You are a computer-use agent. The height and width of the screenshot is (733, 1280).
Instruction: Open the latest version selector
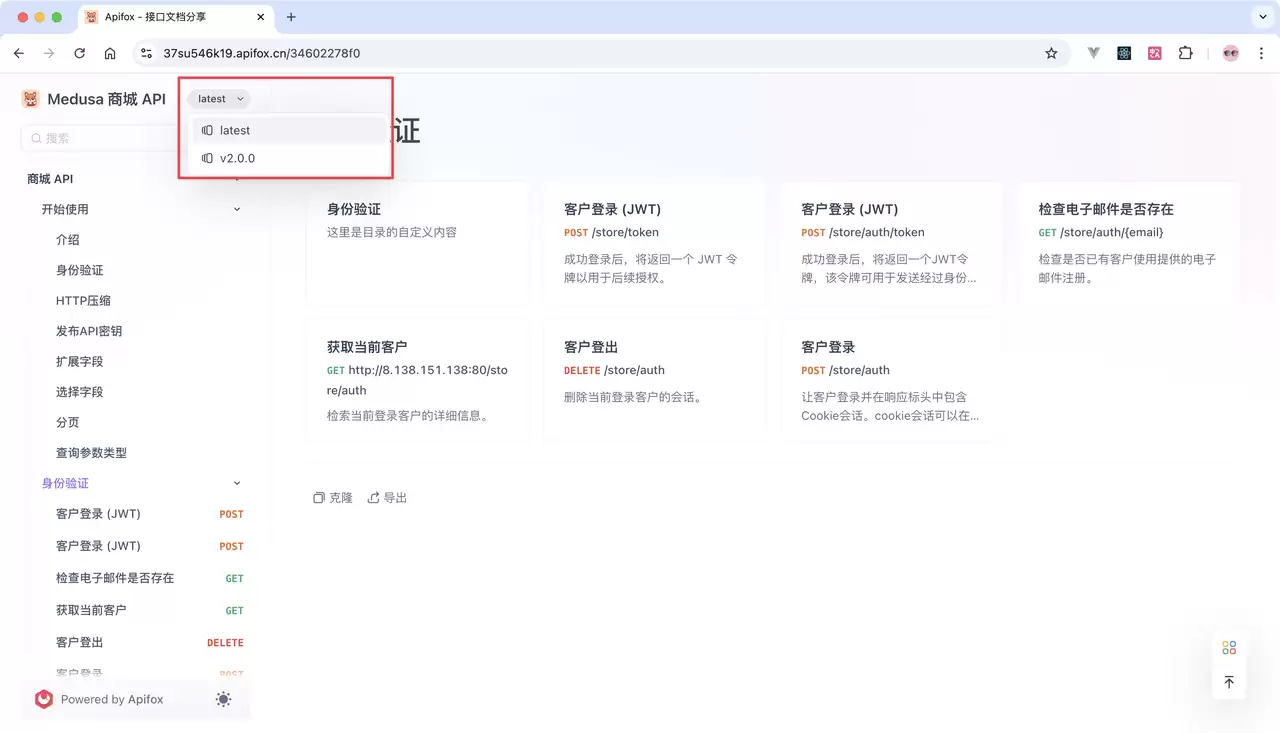219,99
